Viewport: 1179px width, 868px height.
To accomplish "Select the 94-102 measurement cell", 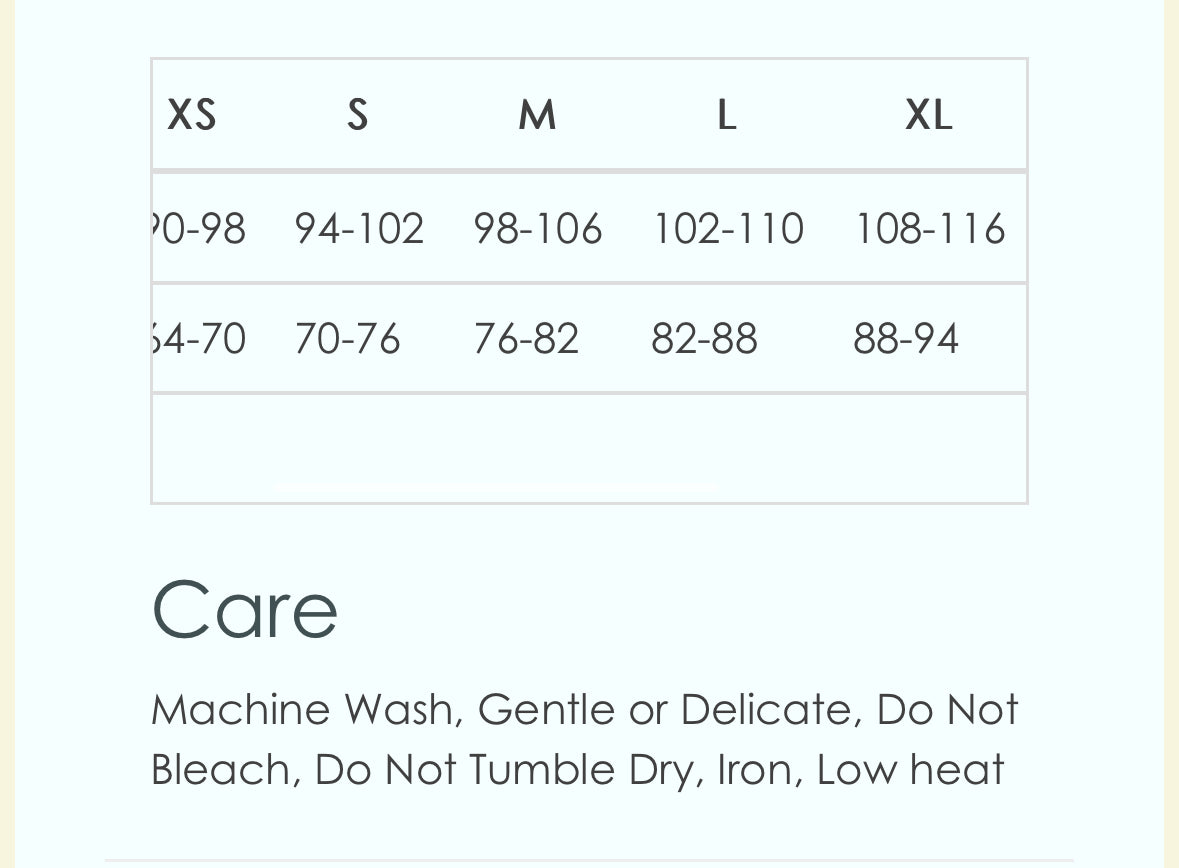I will (359, 229).
